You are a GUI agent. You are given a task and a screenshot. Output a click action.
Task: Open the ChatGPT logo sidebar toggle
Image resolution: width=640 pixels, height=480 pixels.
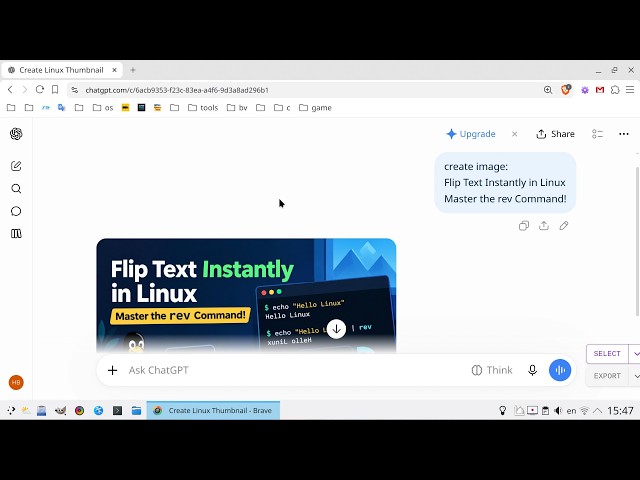pos(16,134)
